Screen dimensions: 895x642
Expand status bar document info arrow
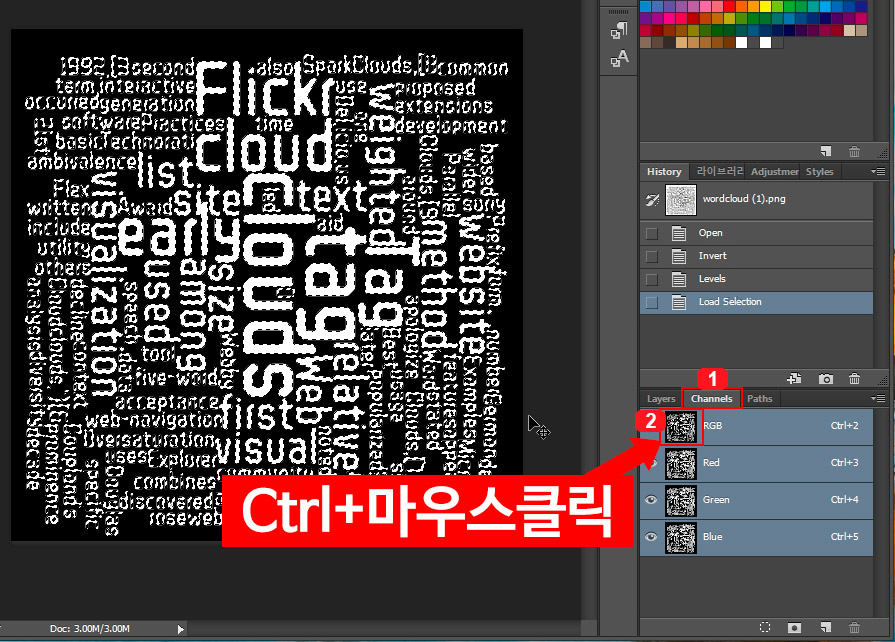click(x=180, y=629)
